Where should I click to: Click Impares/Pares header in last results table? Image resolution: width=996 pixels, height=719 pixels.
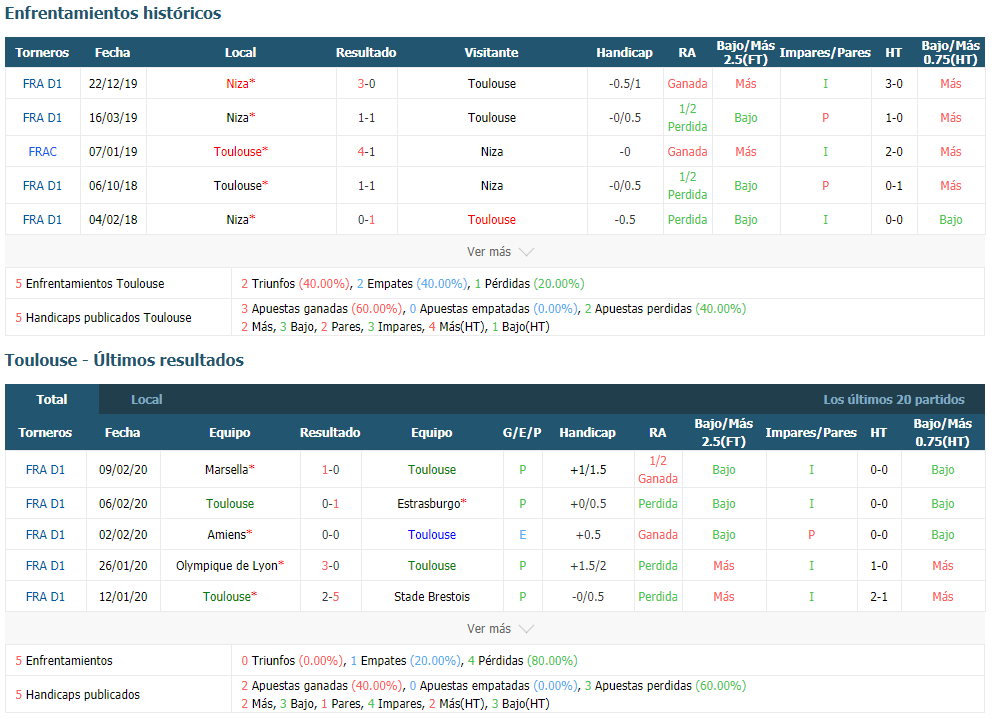pos(811,433)
